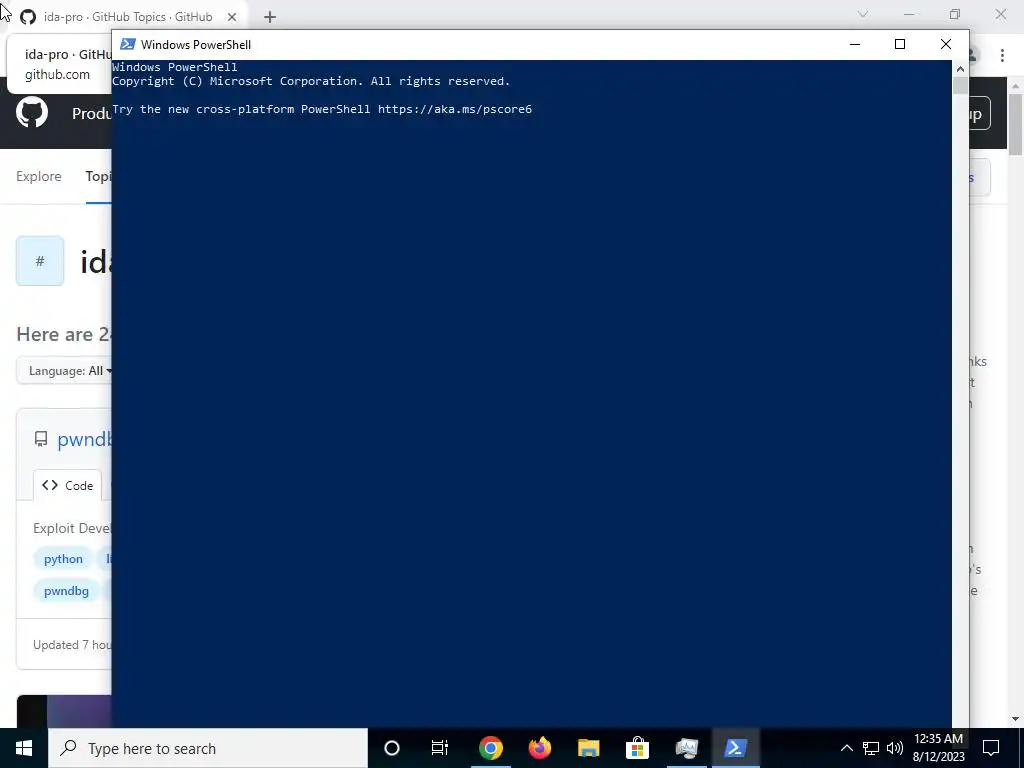Open File Explorer from the taskbar
Image resolution: width=1024 pixels, height=768 pixels.
[x=588, y=748]
